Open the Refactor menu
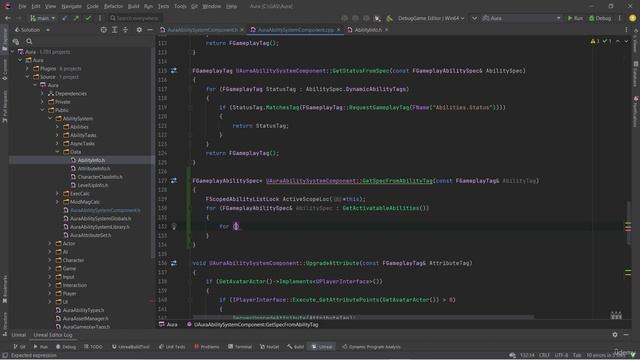Screen dimensions: 640x360 coord(113,7)
